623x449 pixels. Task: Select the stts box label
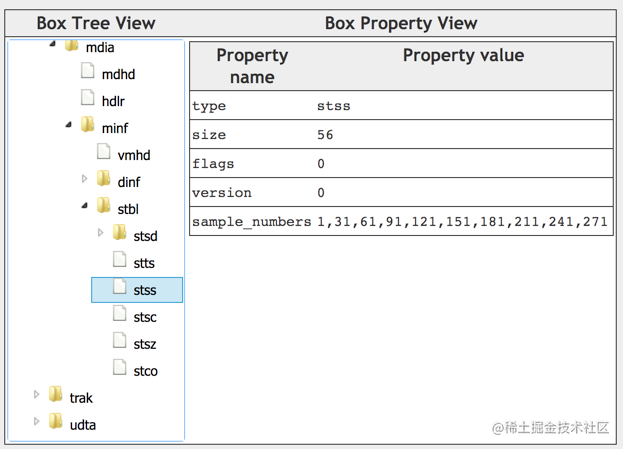click(144, 263)
